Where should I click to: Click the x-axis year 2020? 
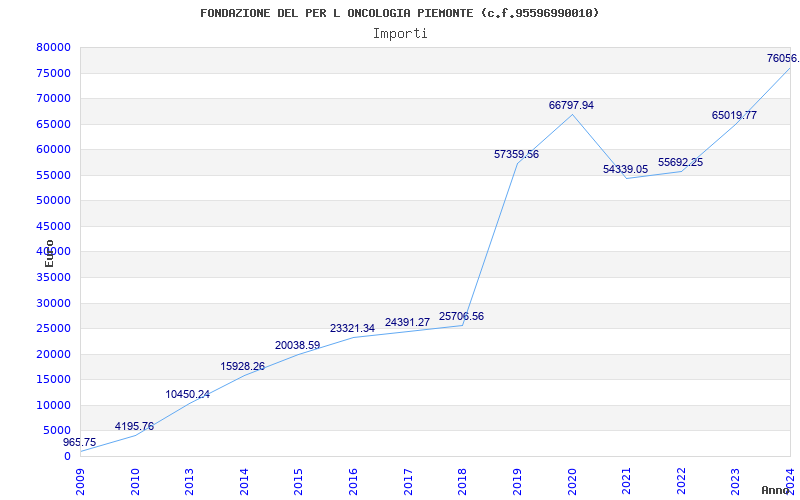[571, 482]
